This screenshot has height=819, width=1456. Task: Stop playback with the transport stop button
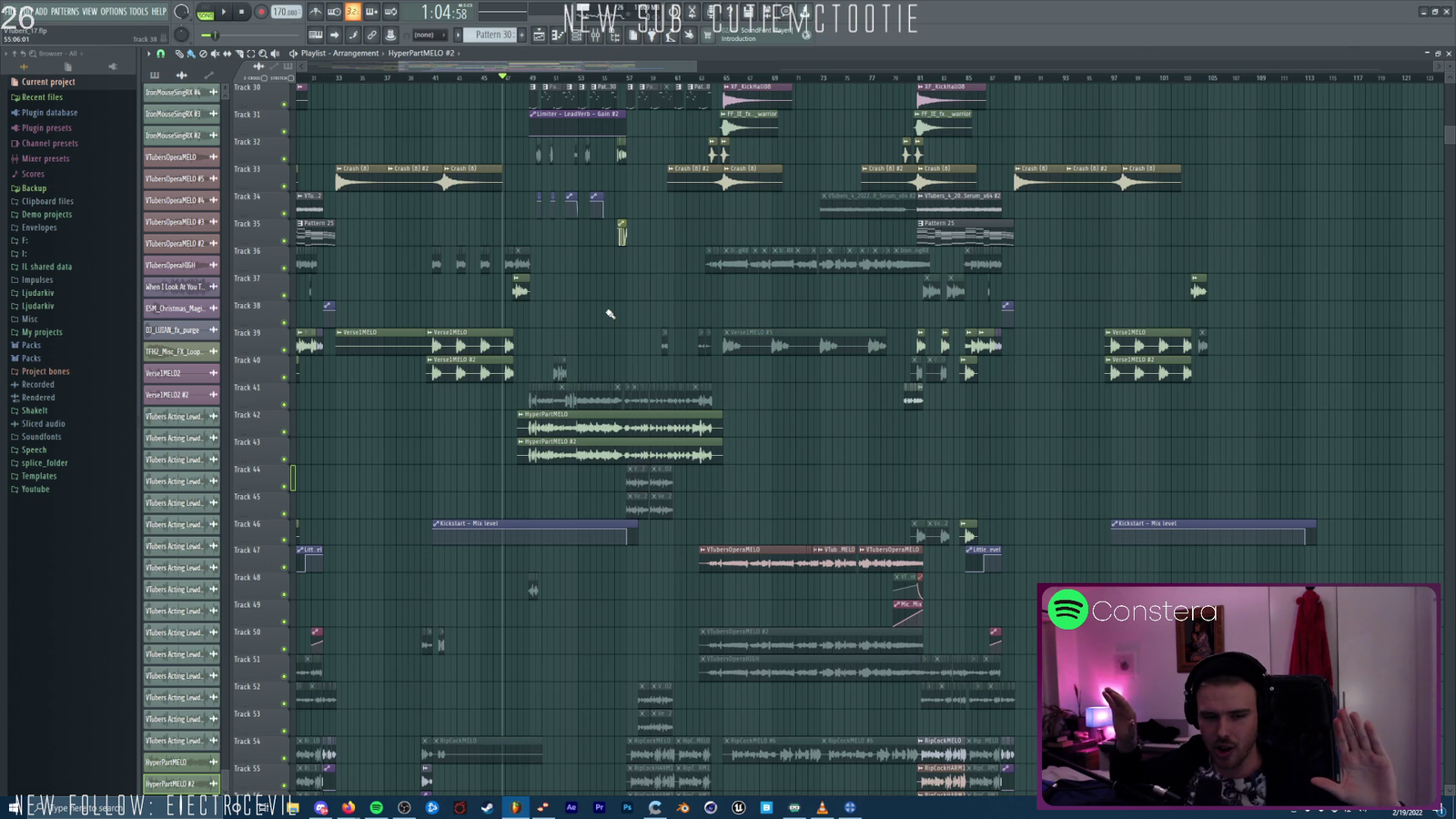click(241, 12)
